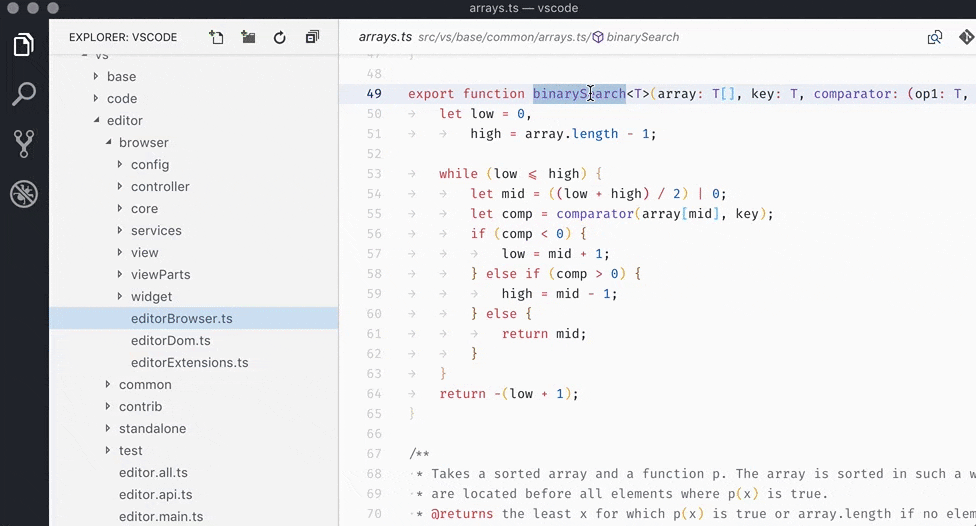Click the search-in-file icon in editor toolbar
The height and width of the screenshot is (526, 976).
pyautogui.click(x=934, y=37)
